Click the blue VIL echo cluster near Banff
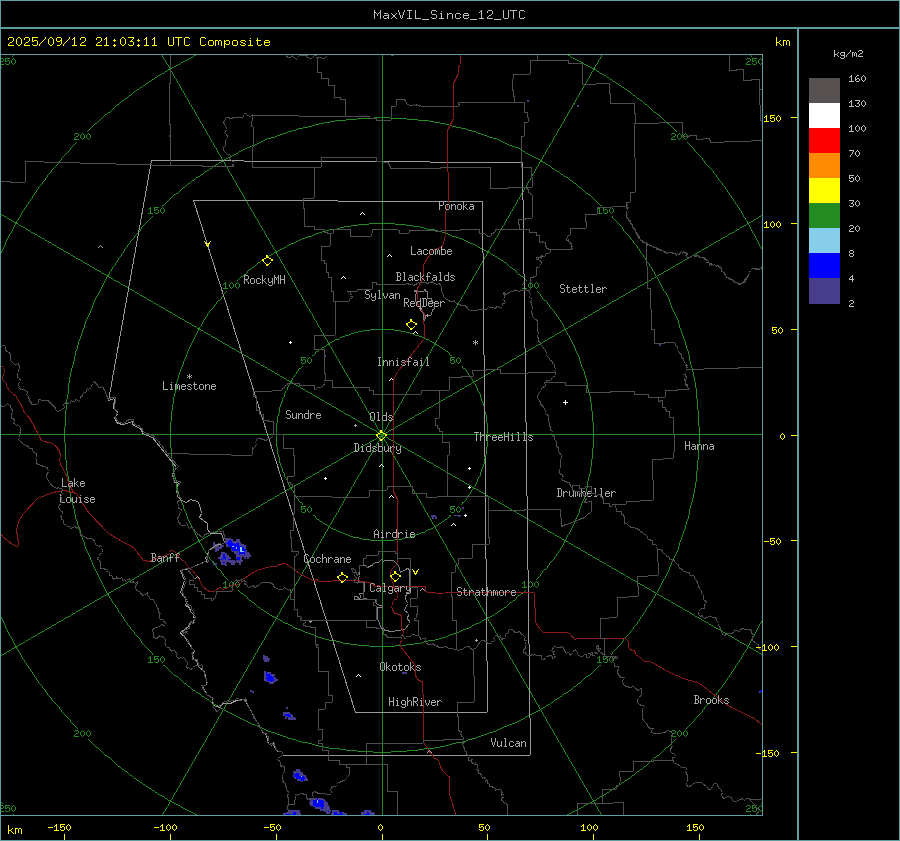The image size is (900, 841). (231, 552)
